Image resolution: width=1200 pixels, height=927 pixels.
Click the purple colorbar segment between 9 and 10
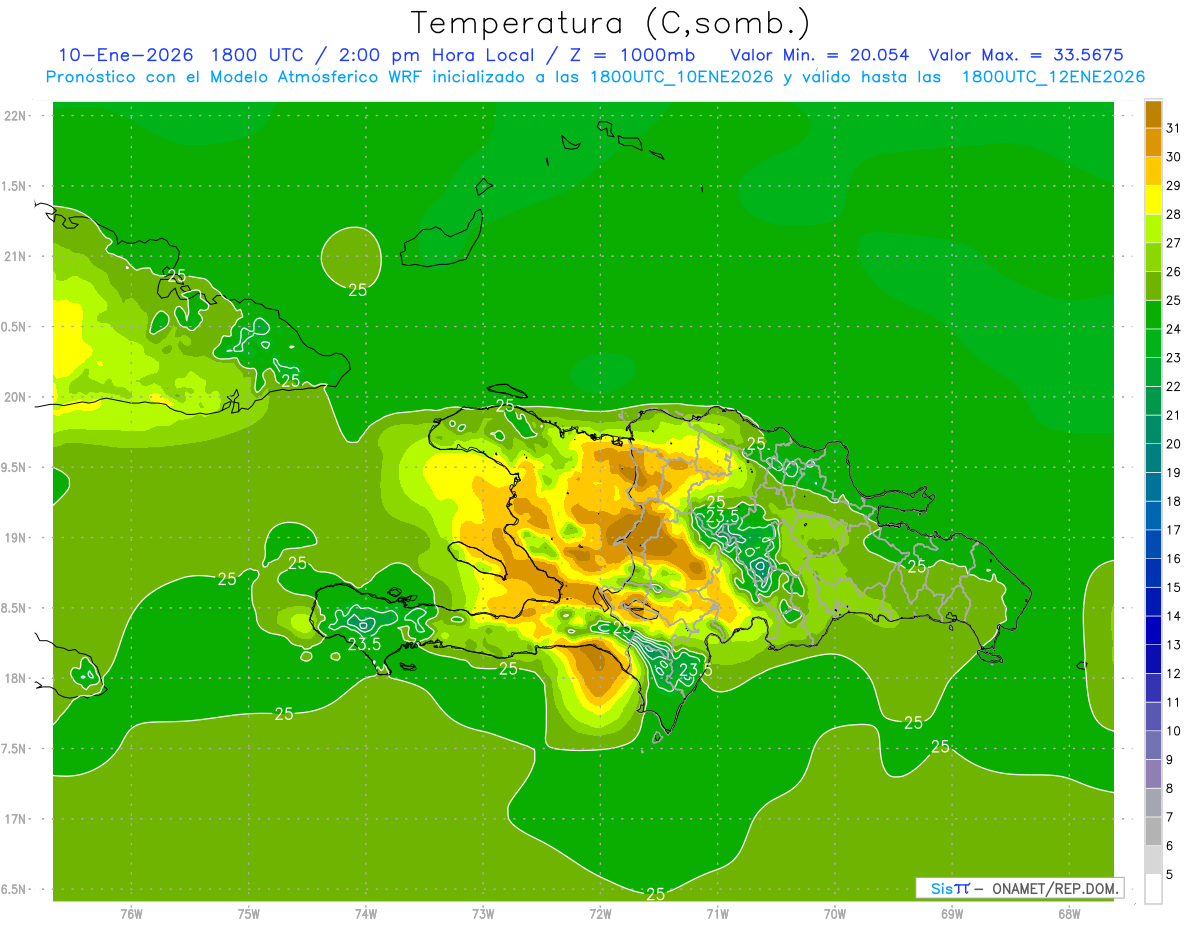pyautogui.click(x=1153, y=745)
